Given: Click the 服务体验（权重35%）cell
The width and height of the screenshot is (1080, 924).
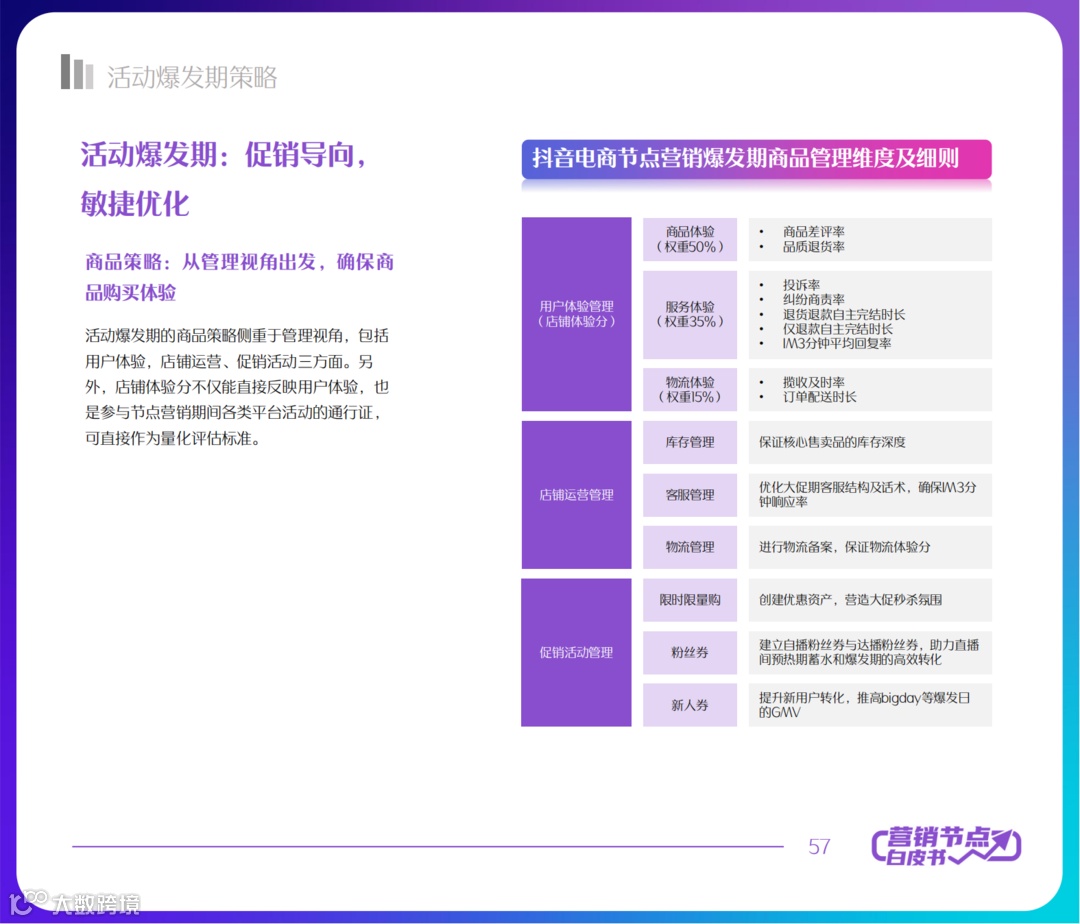Looking at the screenshot, I should click(690, 314).
